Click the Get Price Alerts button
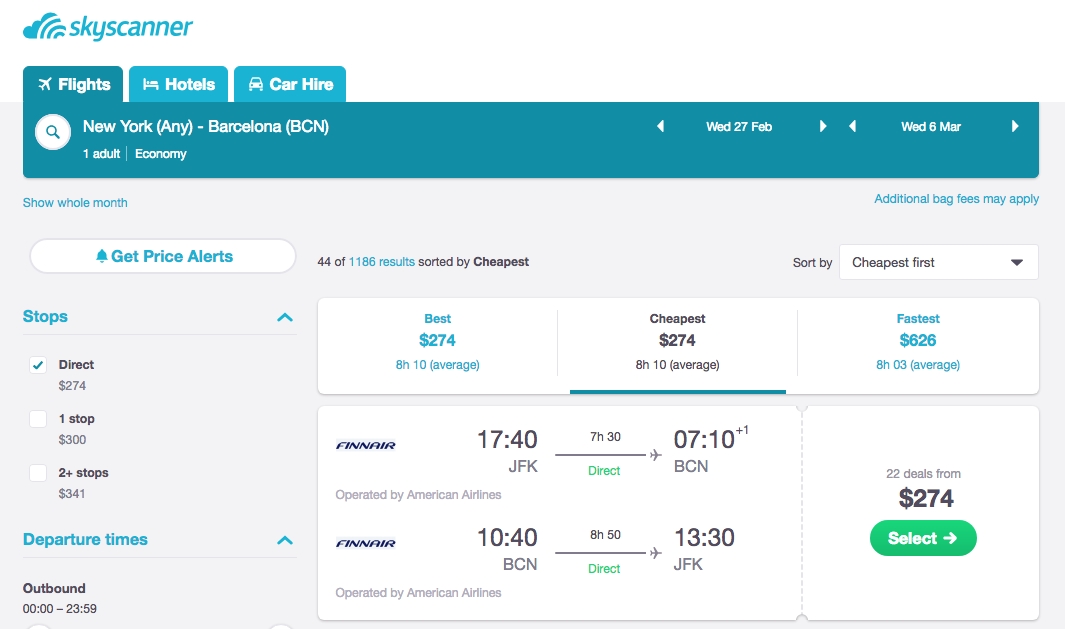This screenshot has height=629, width=1065. 163,256
